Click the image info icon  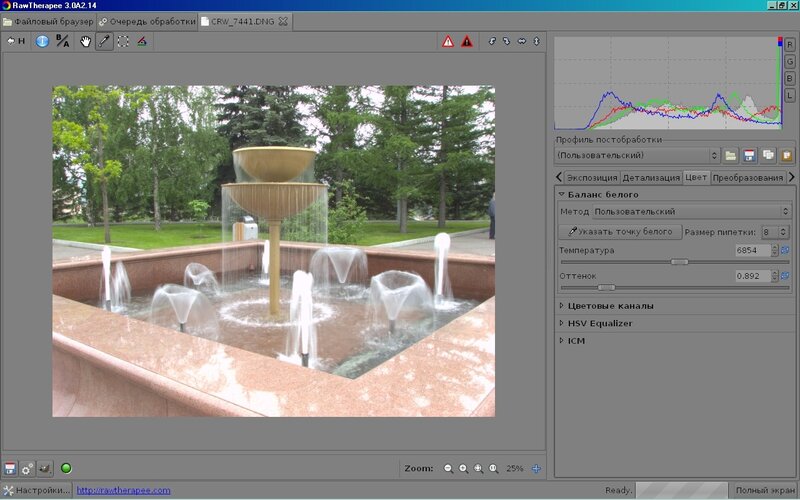(42, 41)
